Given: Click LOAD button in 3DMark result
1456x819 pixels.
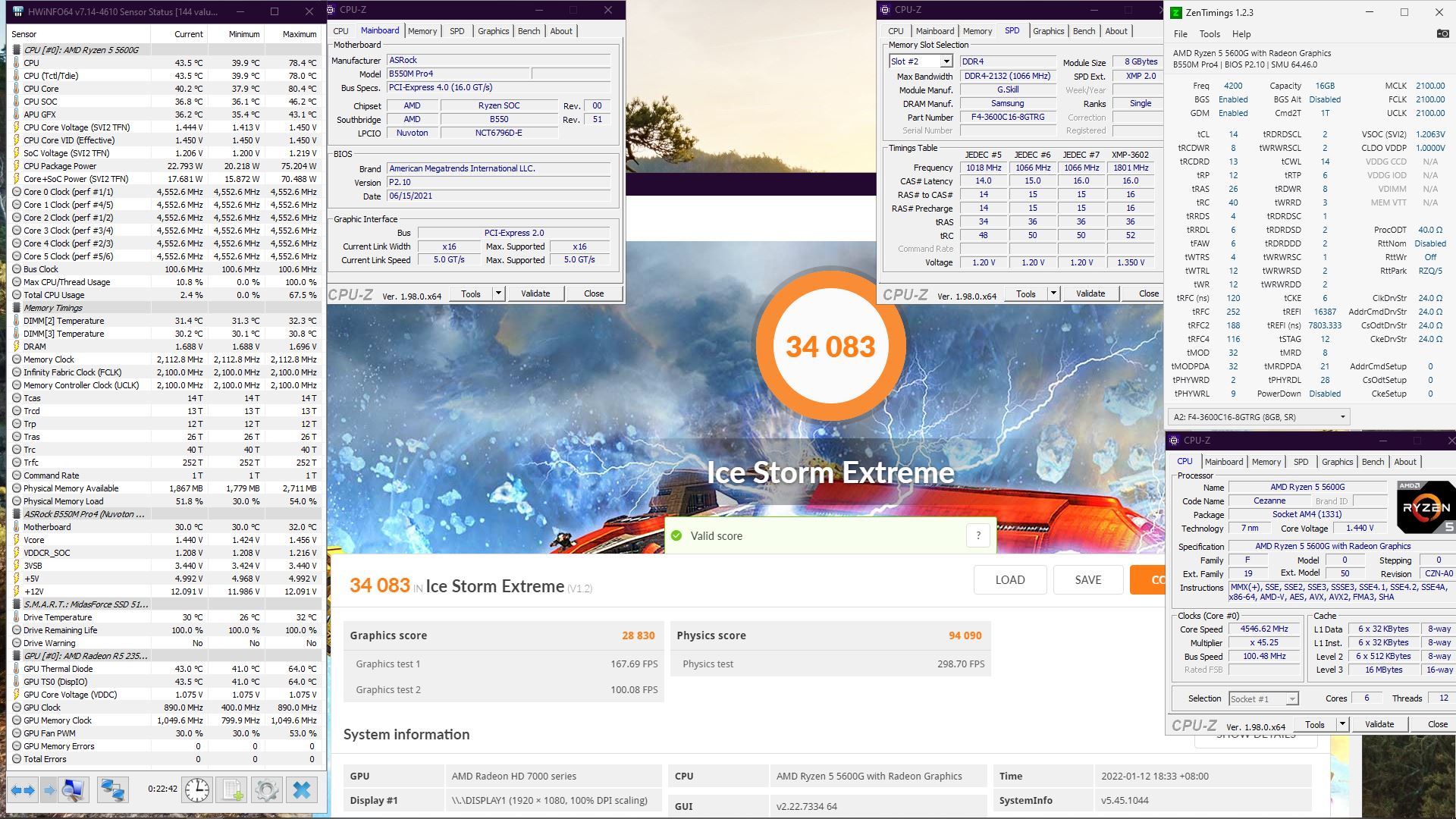Looking at the screenshot, I should 1009,579.
